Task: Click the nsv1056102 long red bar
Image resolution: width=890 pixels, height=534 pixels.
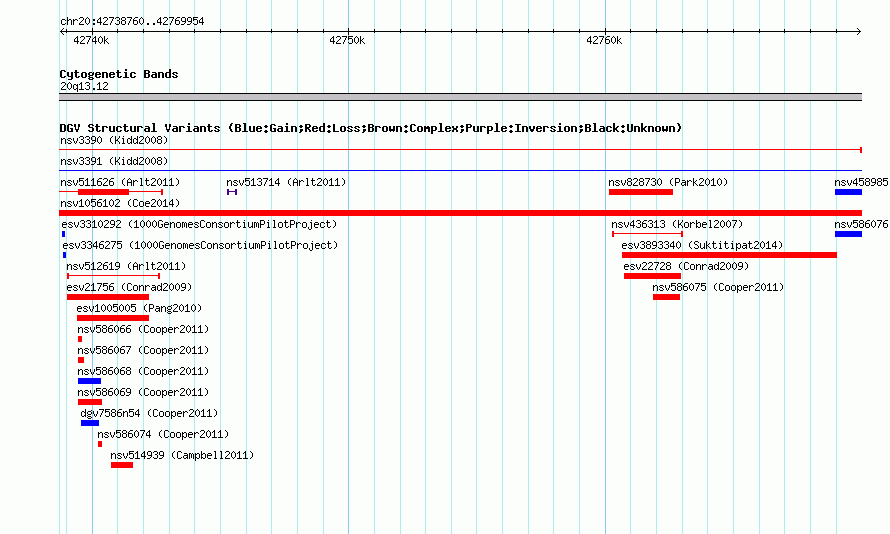Action: coord(460,213)
